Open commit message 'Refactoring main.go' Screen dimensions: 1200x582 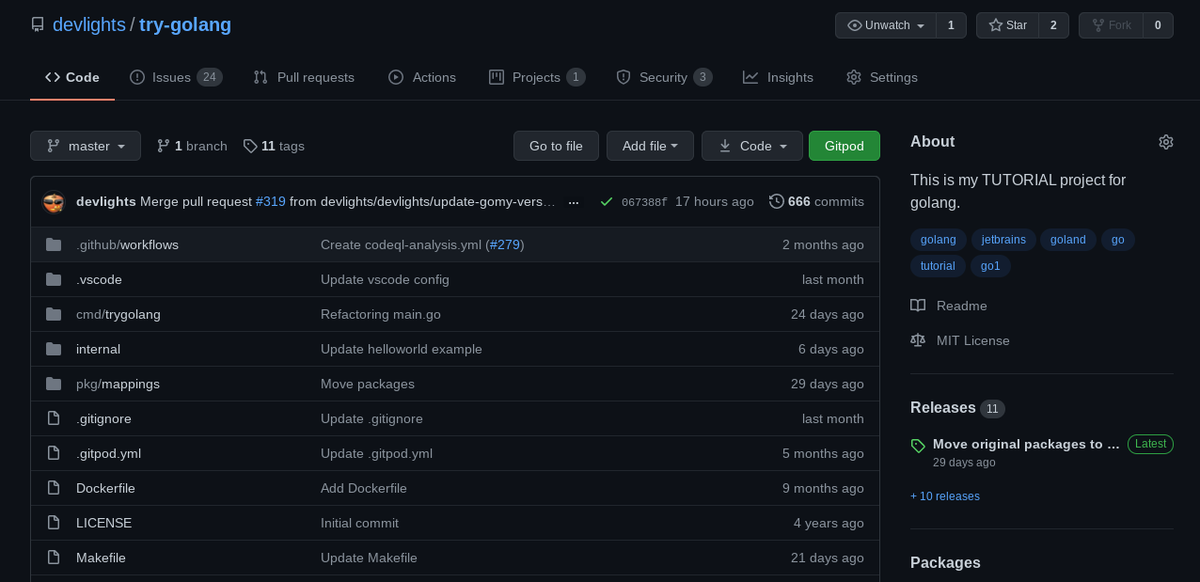(381, 314)
